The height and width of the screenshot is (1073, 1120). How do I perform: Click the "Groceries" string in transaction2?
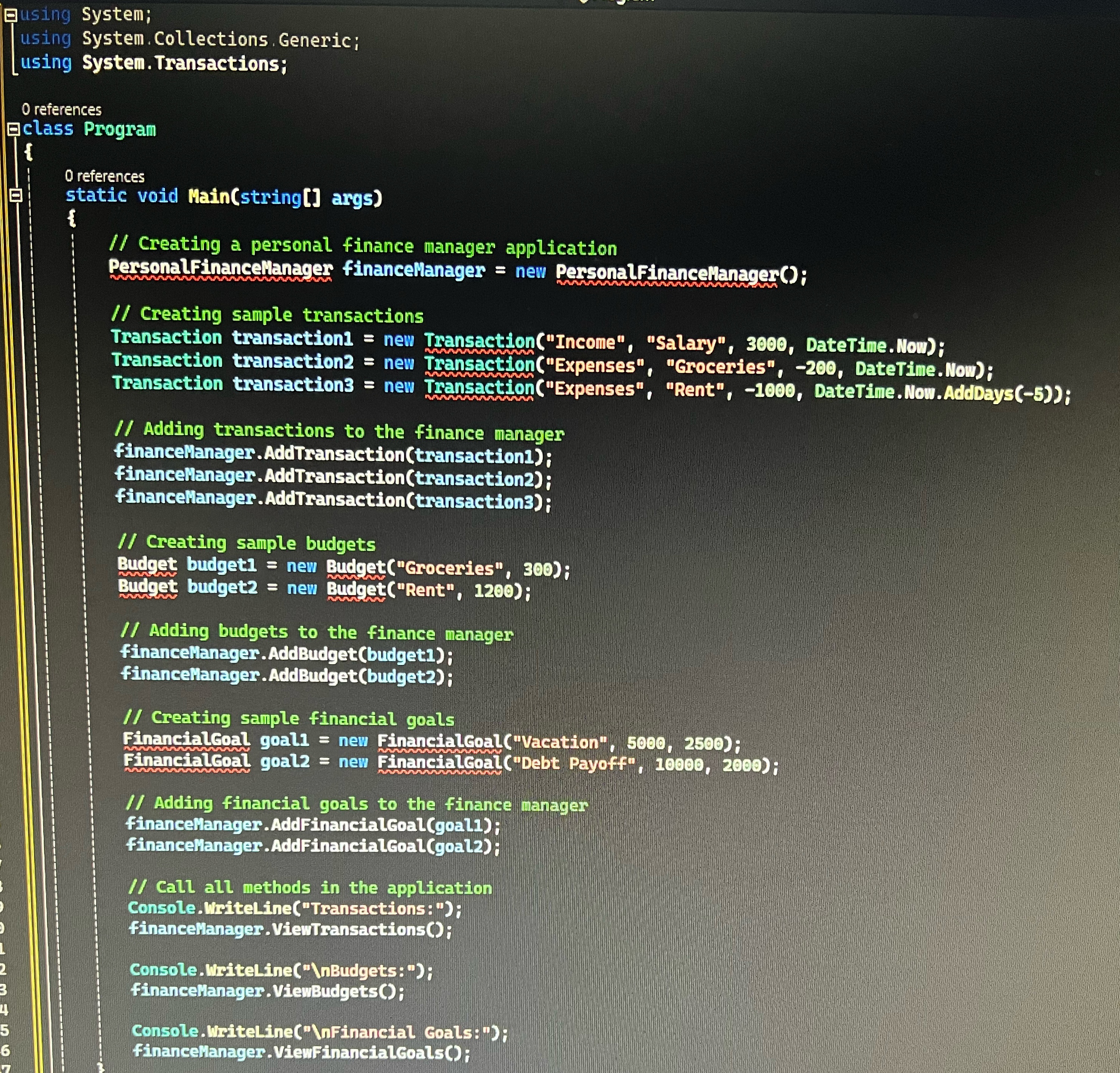[x=721, y=367]
